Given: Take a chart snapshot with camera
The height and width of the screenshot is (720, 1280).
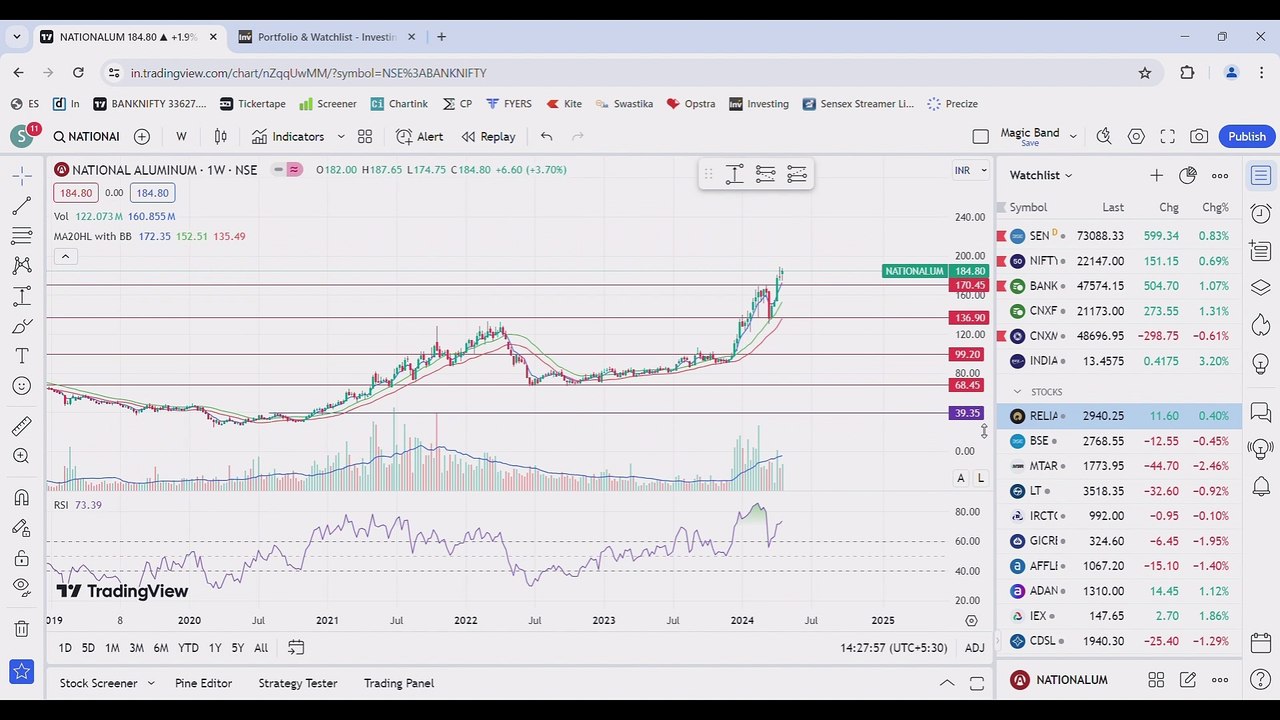Looking at the screenshot, I should click(x=1199, y=136).
